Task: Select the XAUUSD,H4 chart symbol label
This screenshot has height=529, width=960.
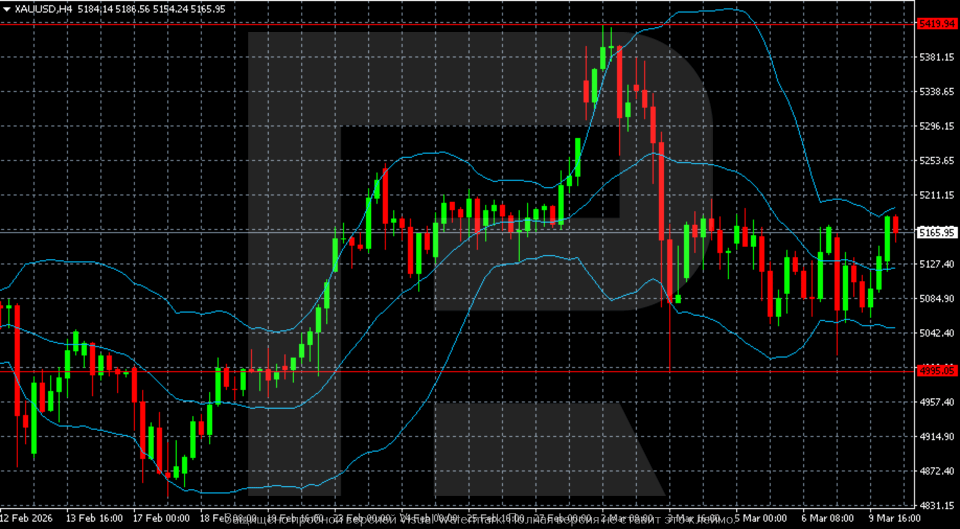Action: (43, 8)
